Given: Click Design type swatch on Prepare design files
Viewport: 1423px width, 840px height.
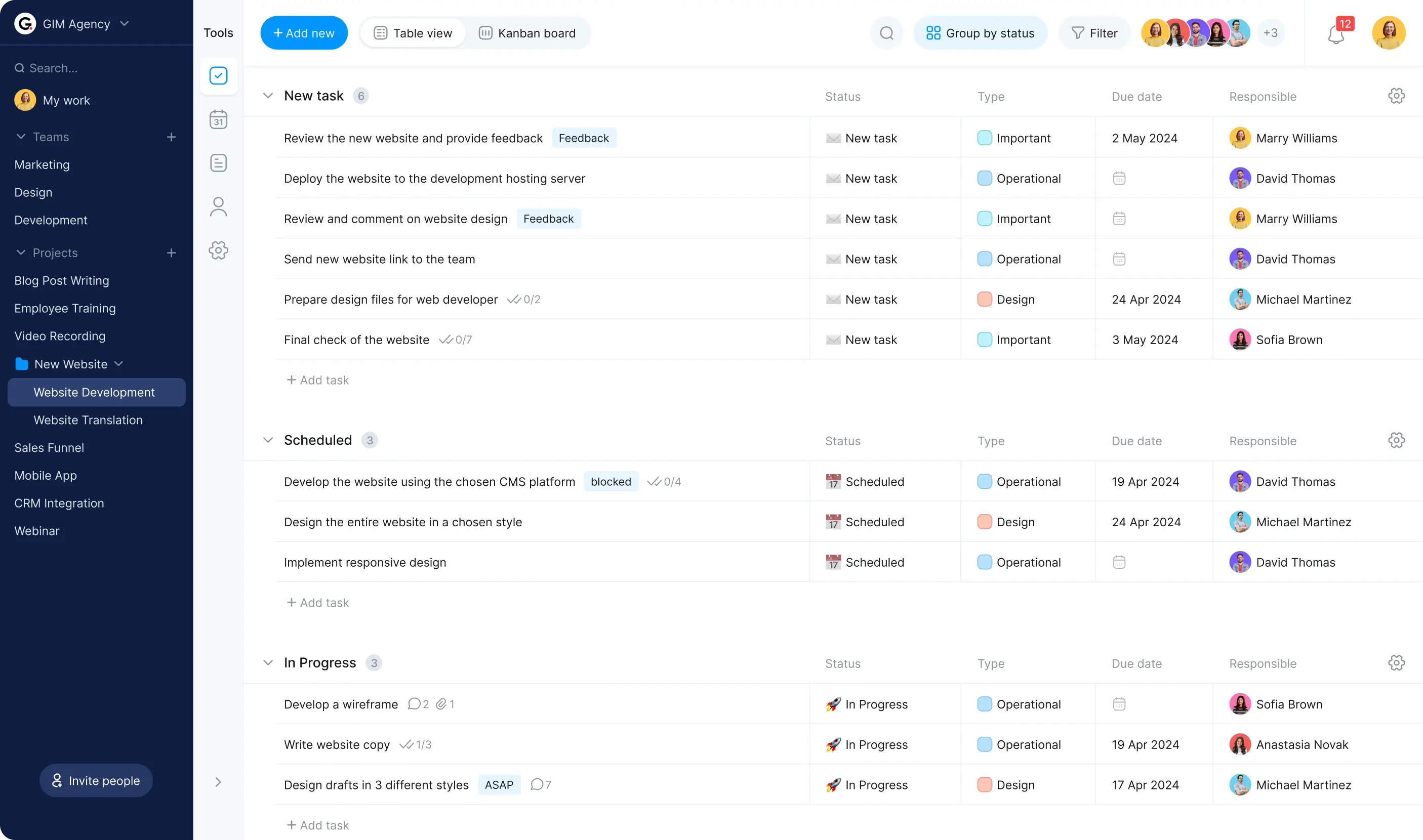Looking at the screenshot, I should pyautogui.click(x=985, y=300).
